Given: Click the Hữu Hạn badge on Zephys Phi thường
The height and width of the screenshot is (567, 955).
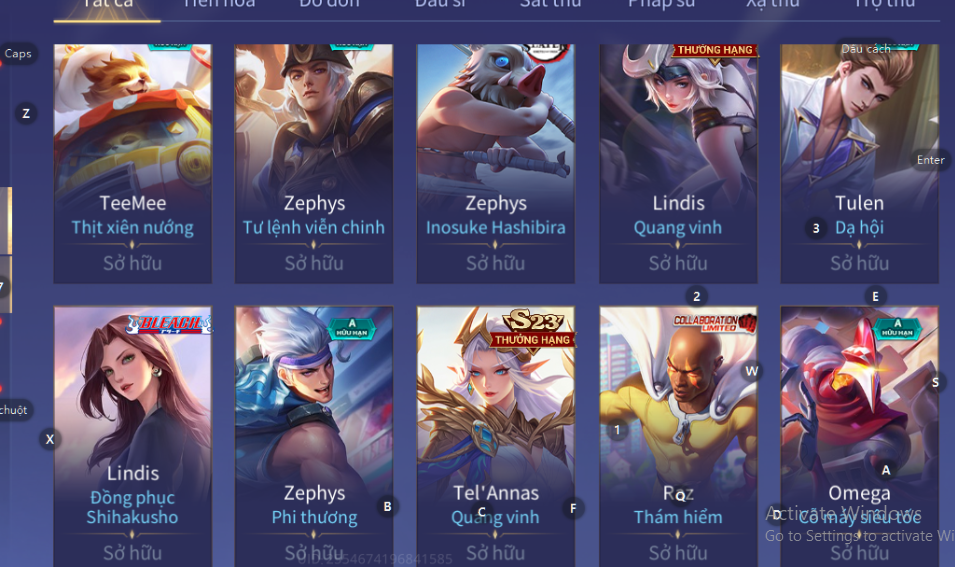Looking at the screenshot, I should coord(351,328).
